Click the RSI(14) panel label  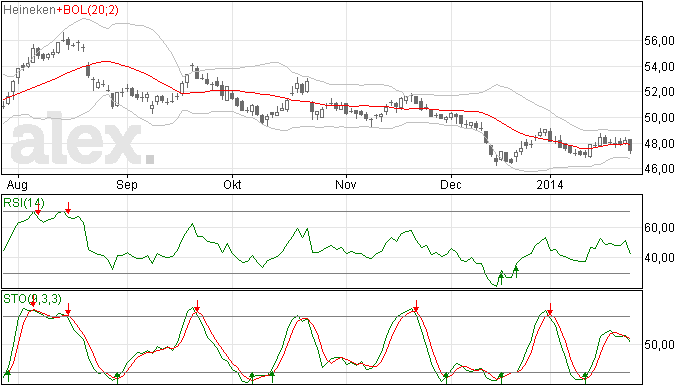tap(24, 203)
